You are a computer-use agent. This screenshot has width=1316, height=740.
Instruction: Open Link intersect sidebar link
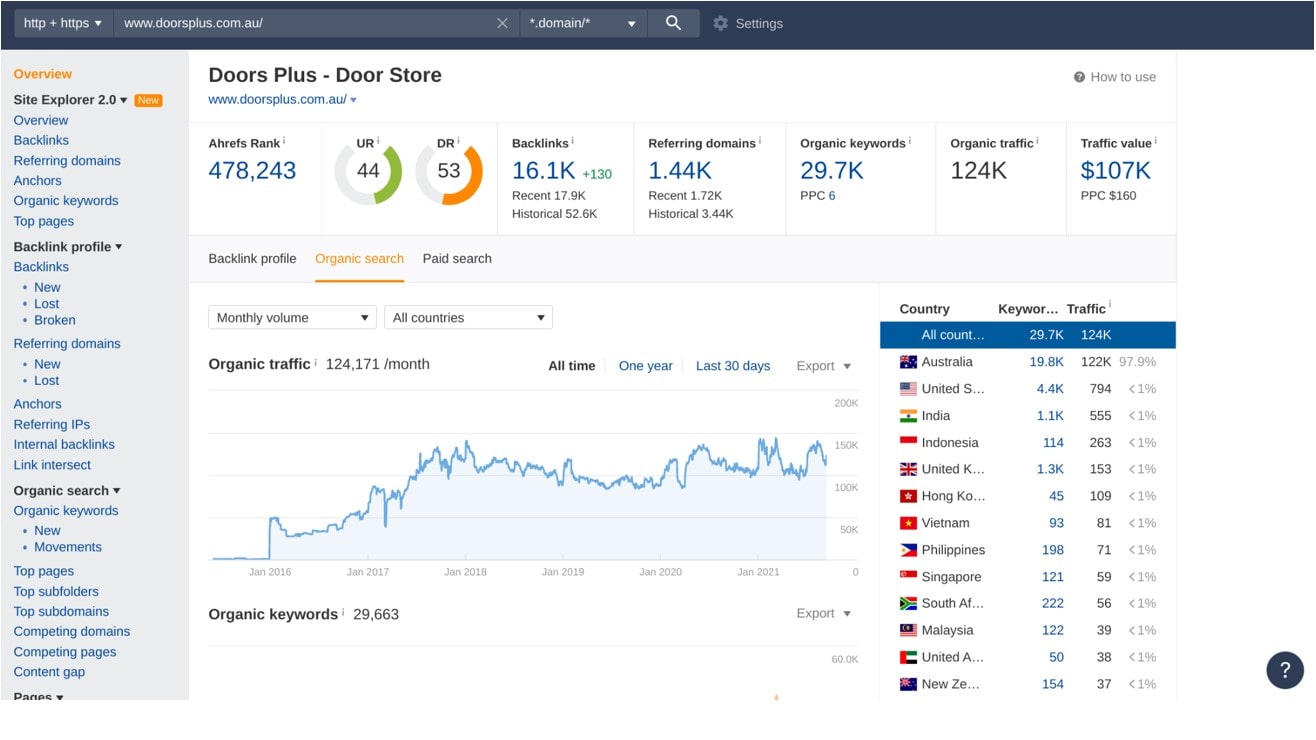point(52,465)
